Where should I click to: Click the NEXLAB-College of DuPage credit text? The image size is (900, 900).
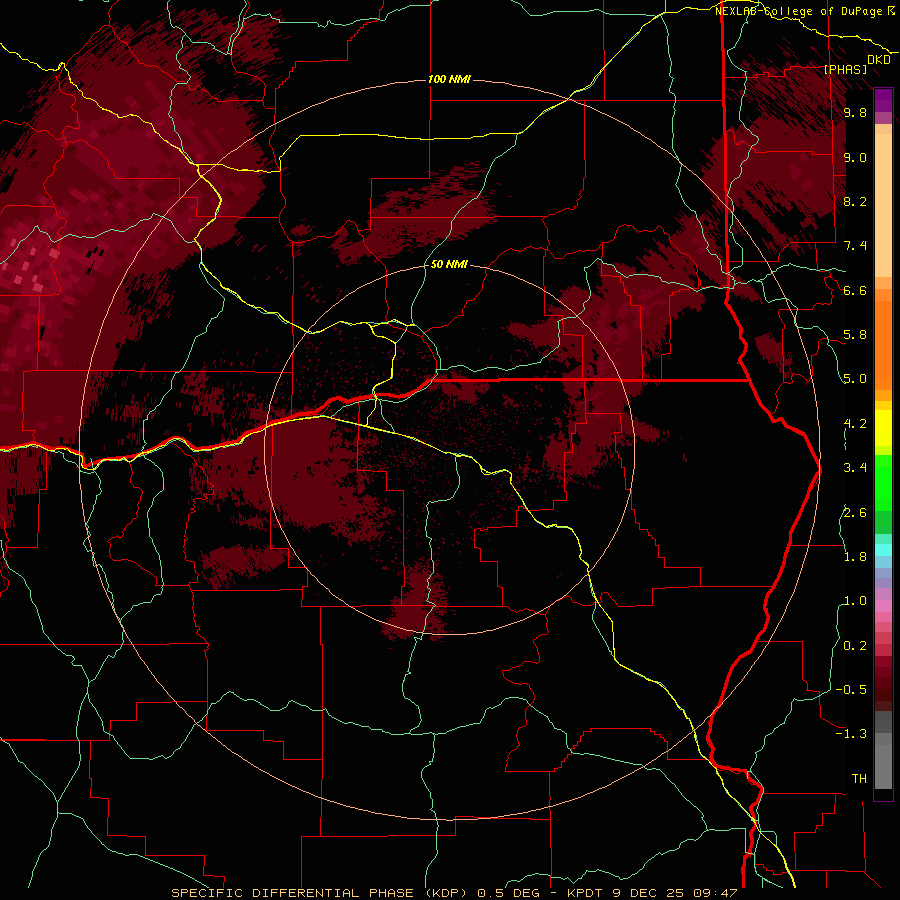coord(799,11)
